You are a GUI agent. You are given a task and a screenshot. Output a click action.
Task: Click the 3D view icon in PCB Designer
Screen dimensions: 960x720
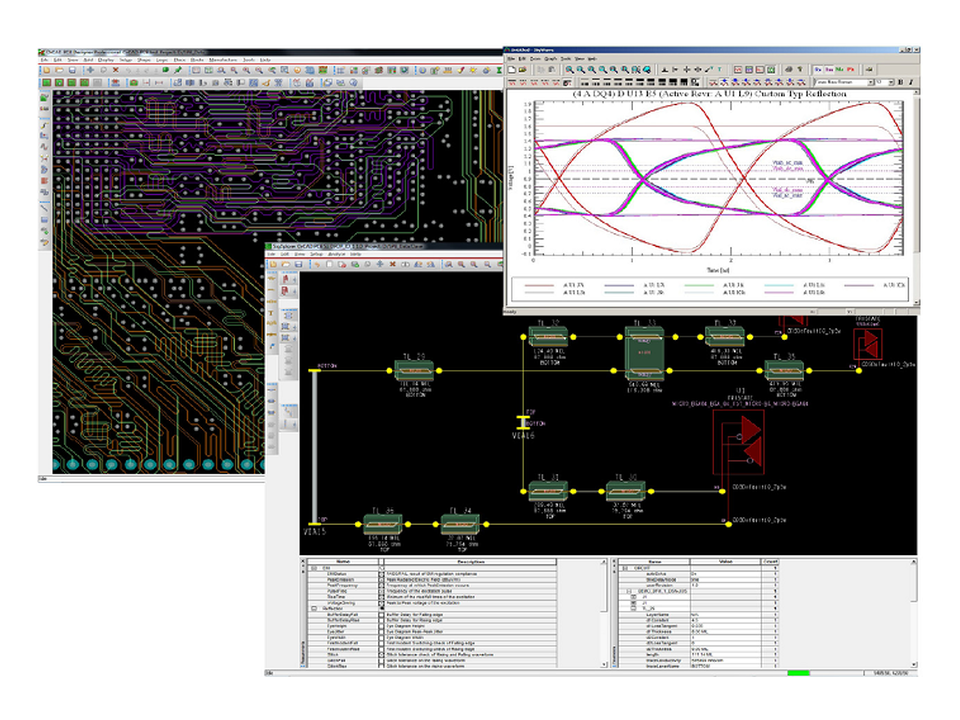(310, 70)
